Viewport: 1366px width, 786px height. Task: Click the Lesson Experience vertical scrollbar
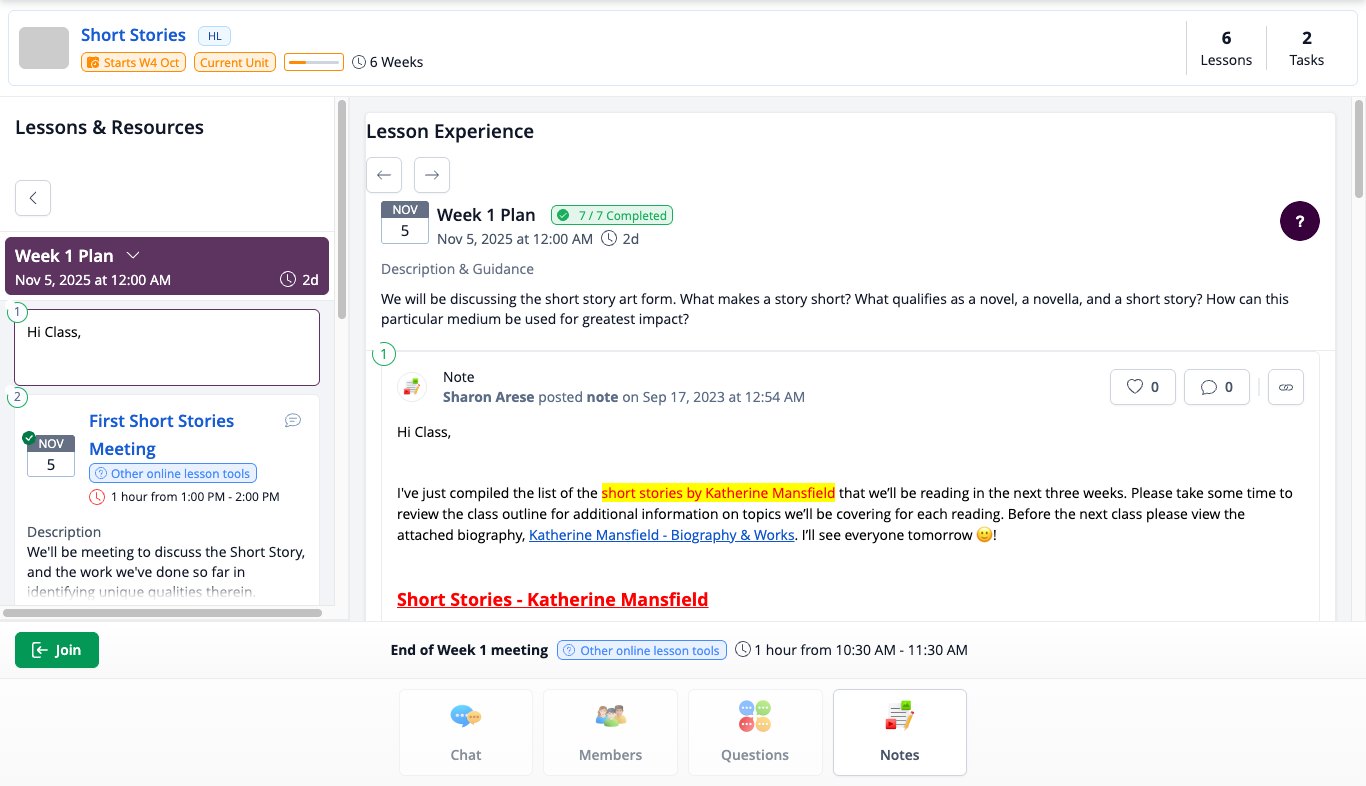1359,148
